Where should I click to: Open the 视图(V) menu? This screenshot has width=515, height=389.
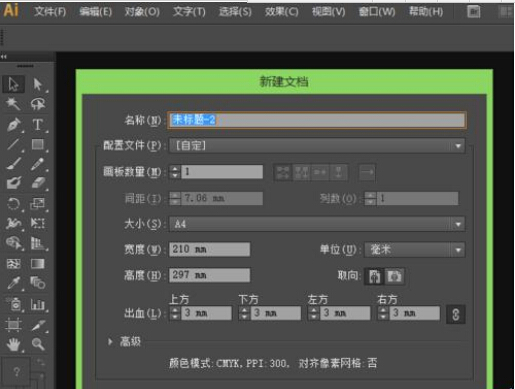(329, 12)
